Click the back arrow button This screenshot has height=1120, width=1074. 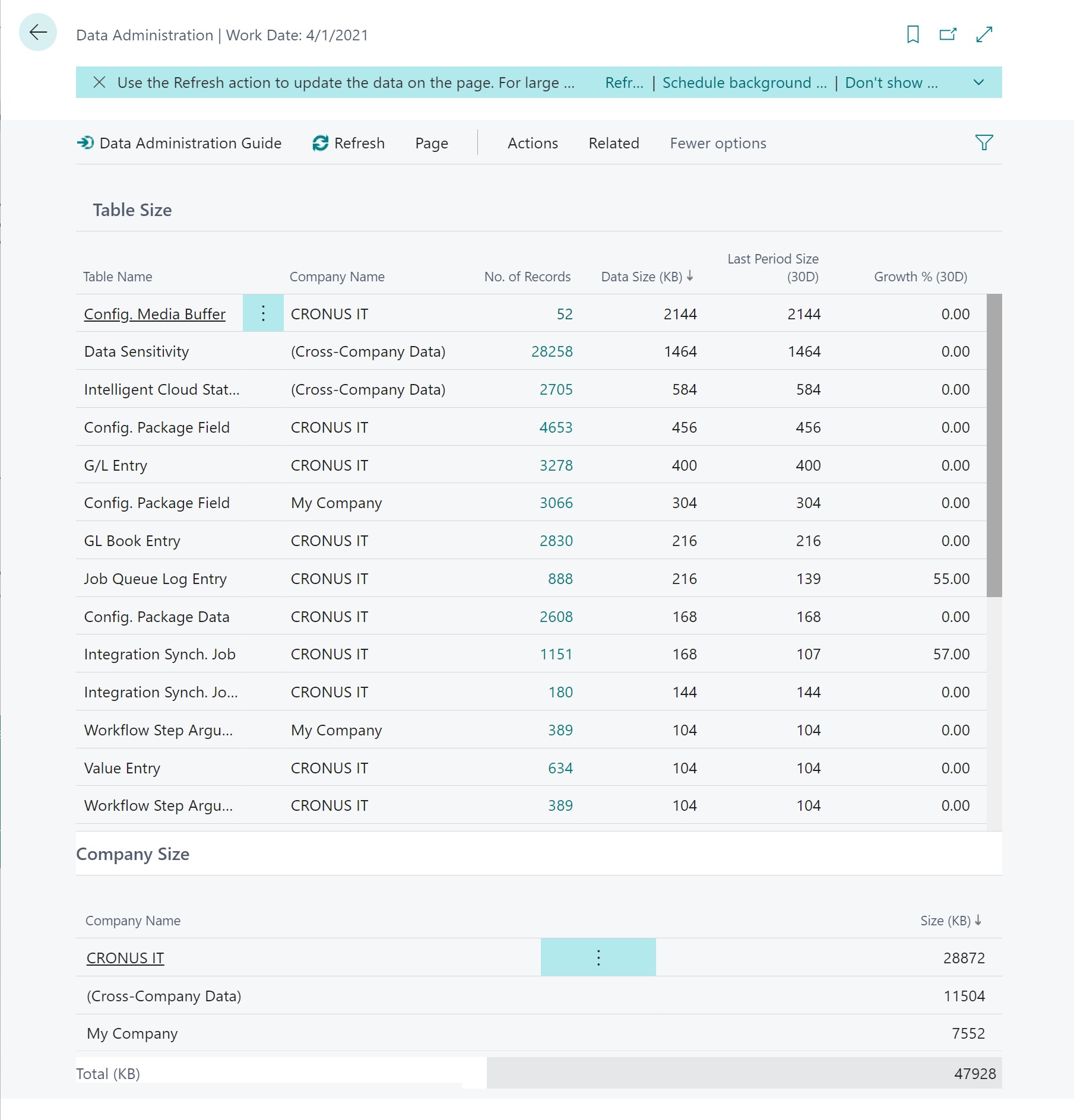coord(38,33)
